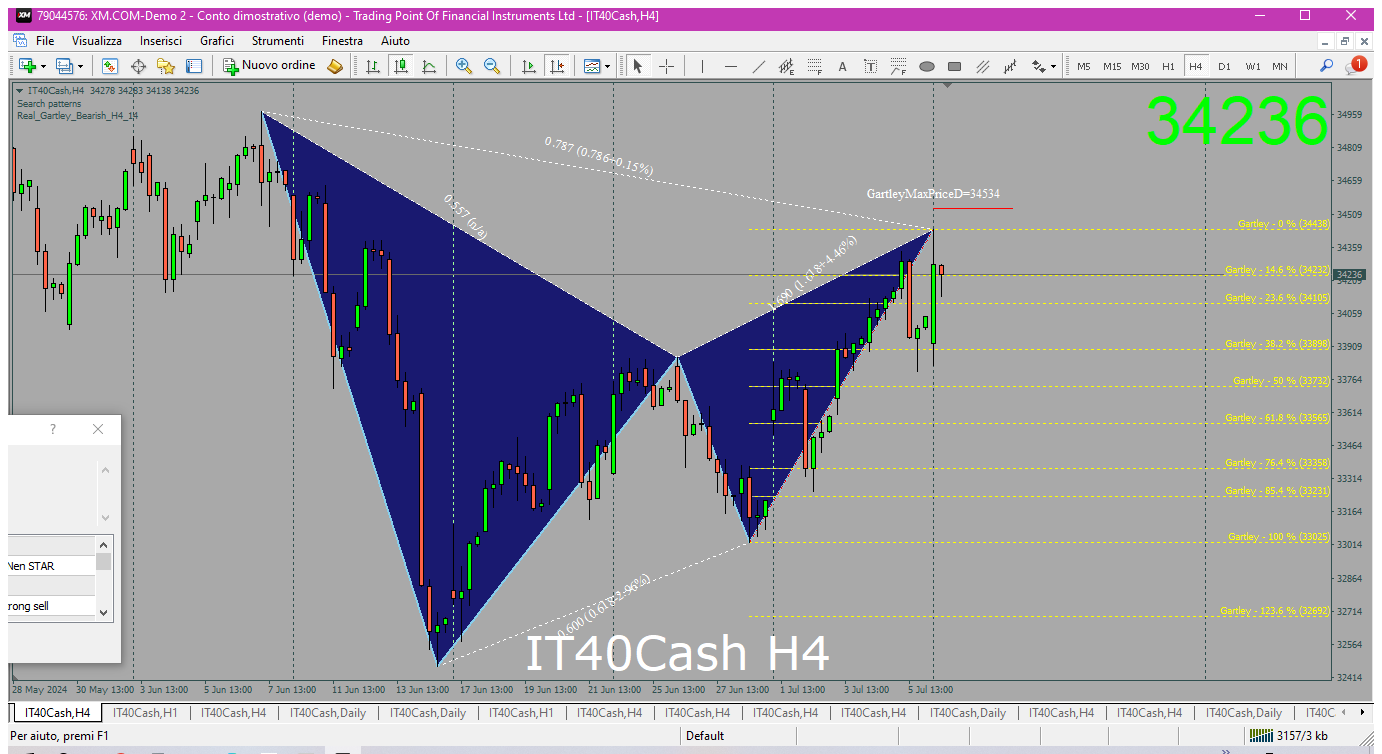Image resolution: width=1382 pixels, height=754 pixels.
Task: Toggle chart shift button
Action: [557, 66]
